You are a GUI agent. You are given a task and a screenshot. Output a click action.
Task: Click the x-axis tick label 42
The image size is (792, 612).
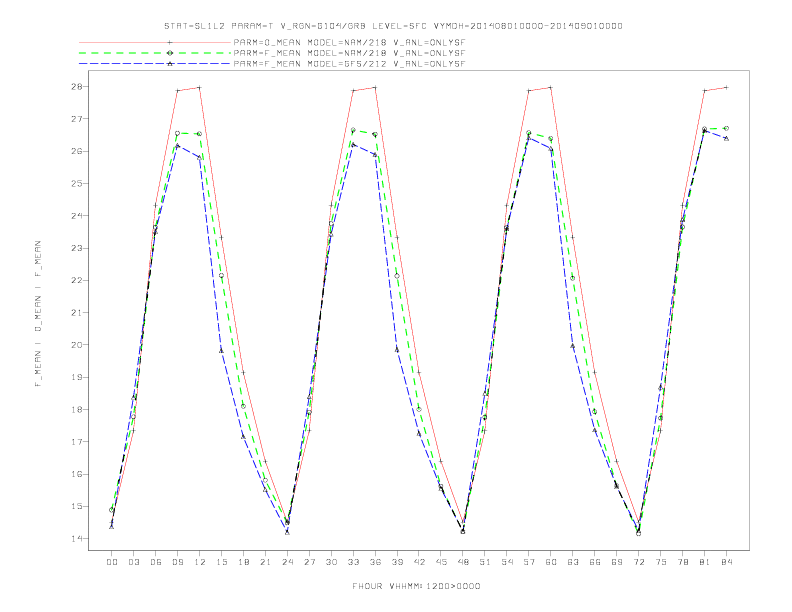tap(419, 562)
